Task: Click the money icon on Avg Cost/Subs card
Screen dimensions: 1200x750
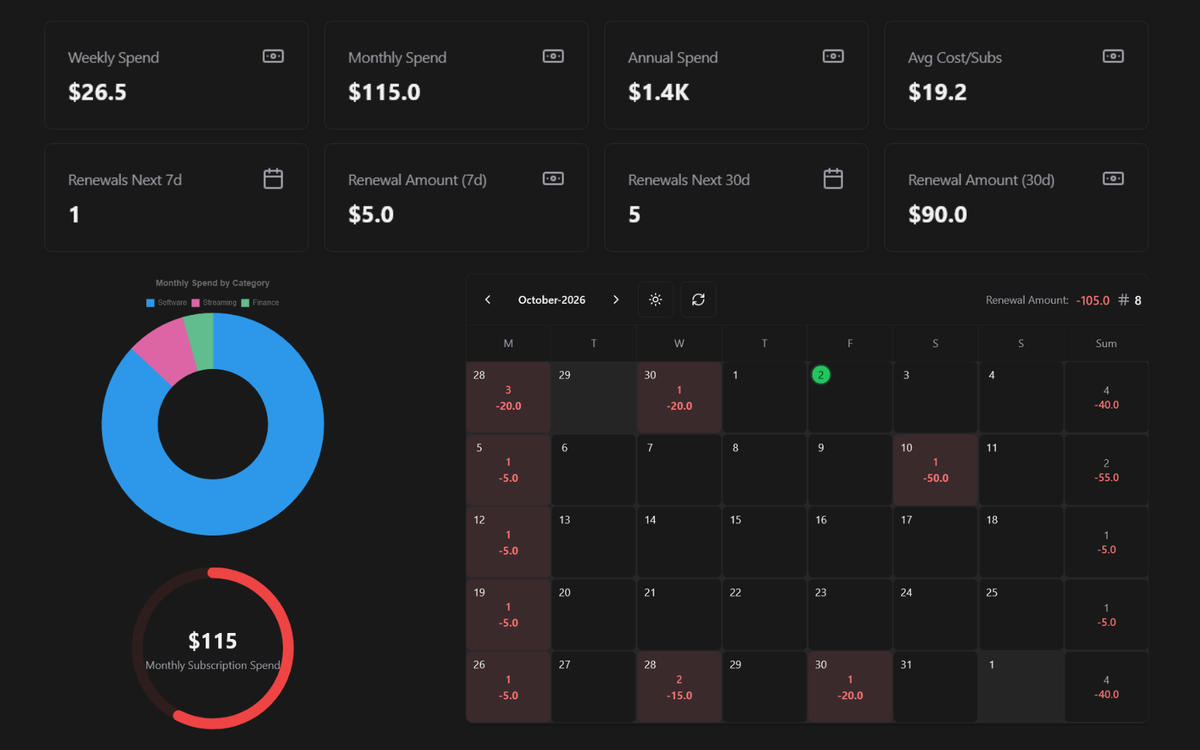Action: [1113, 57]
